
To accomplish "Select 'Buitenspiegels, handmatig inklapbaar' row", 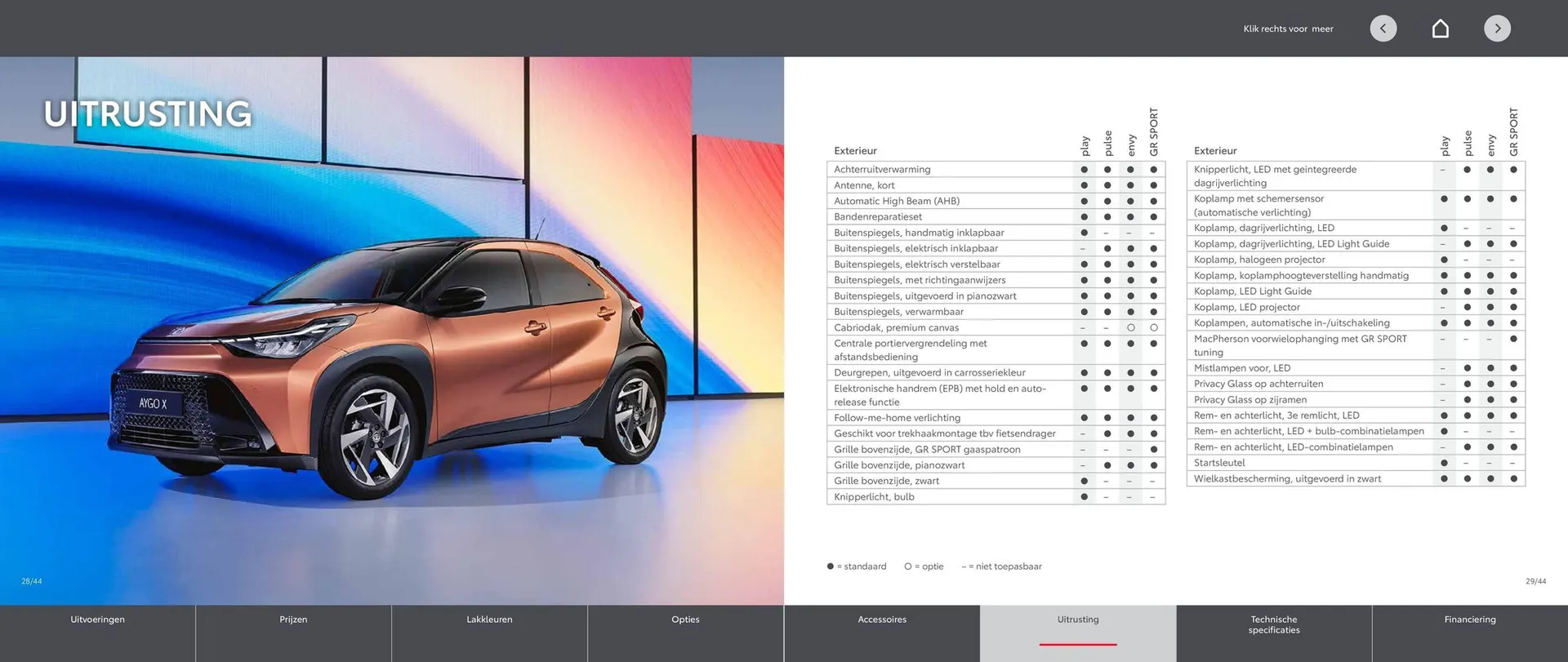I will [996, 233].
